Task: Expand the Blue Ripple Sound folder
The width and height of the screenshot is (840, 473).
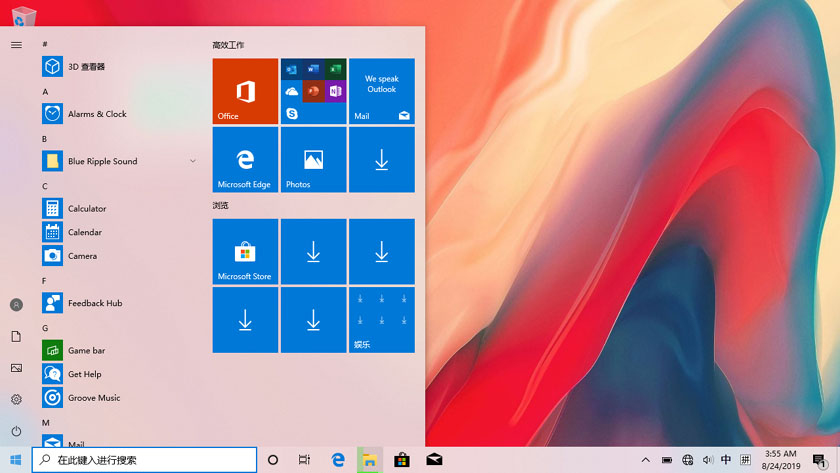Action: (x=192, y=161)
